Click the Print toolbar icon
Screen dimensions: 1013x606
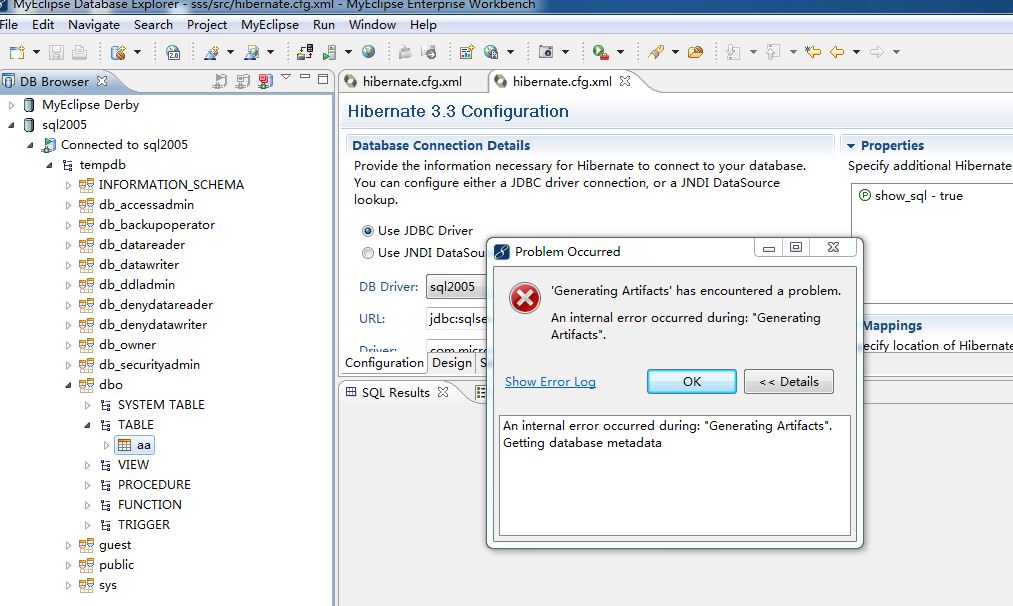79,52
